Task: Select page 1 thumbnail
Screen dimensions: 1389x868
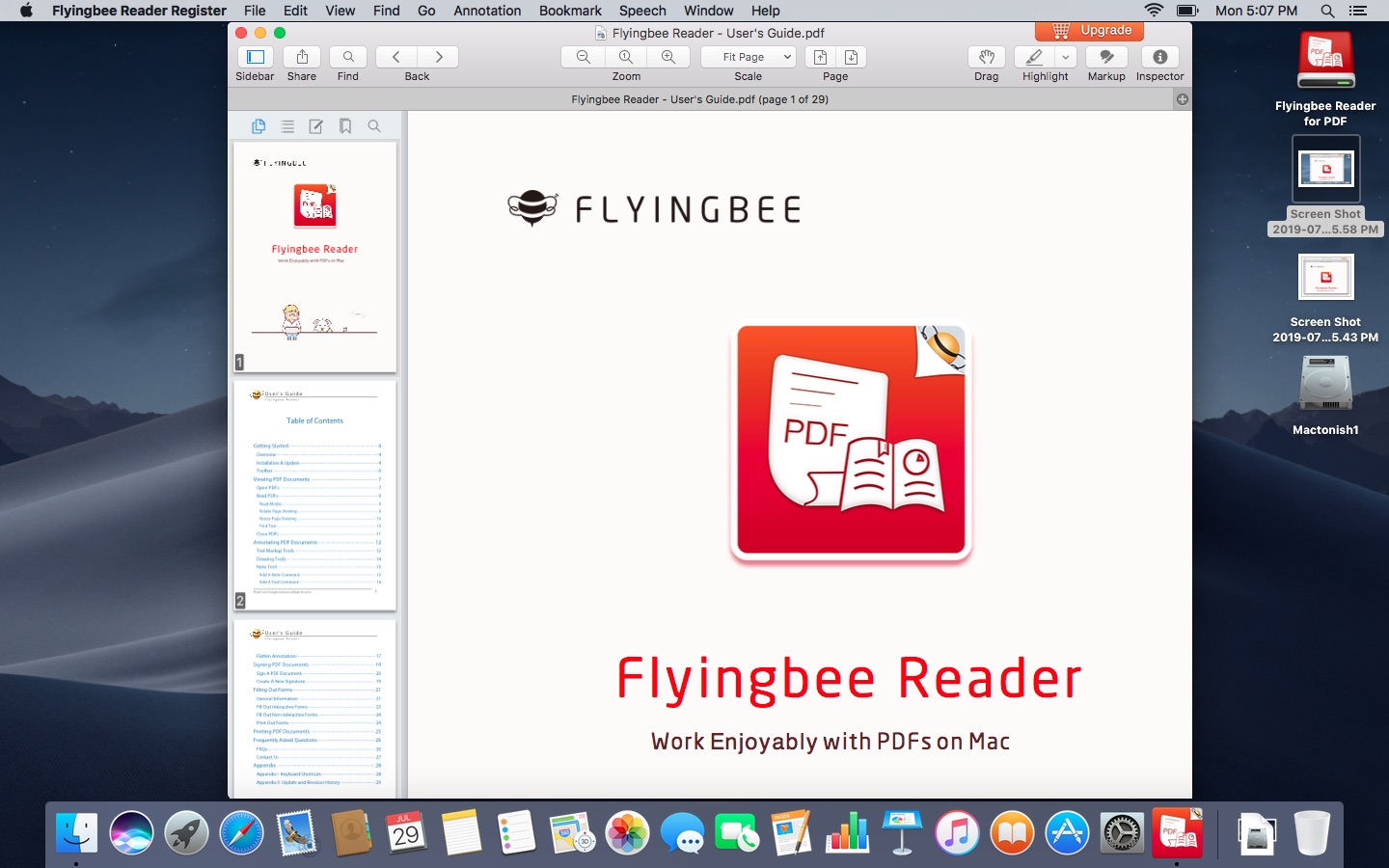Action: click(314, 257)
